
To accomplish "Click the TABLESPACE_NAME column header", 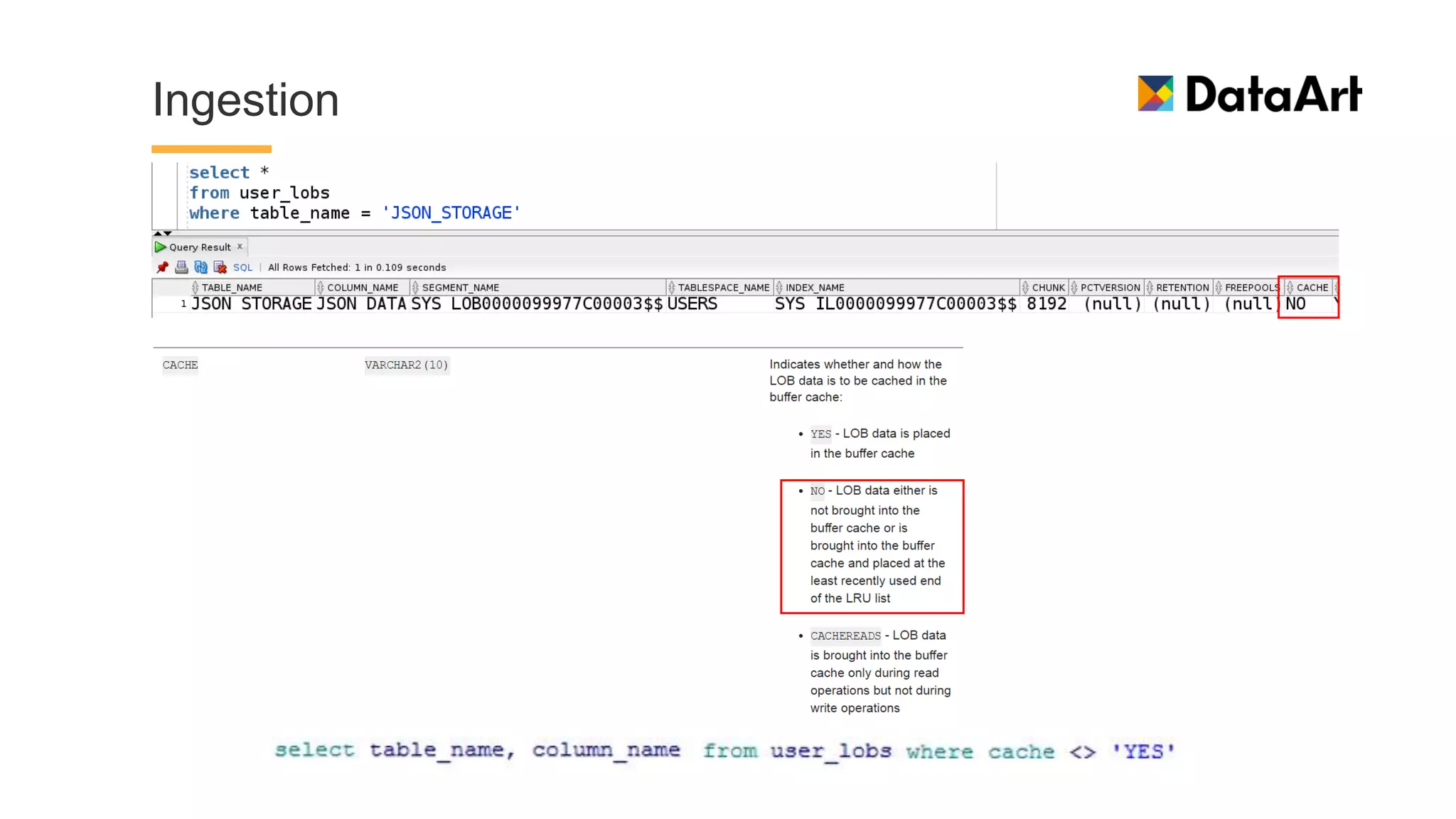I will click(723, 287).
